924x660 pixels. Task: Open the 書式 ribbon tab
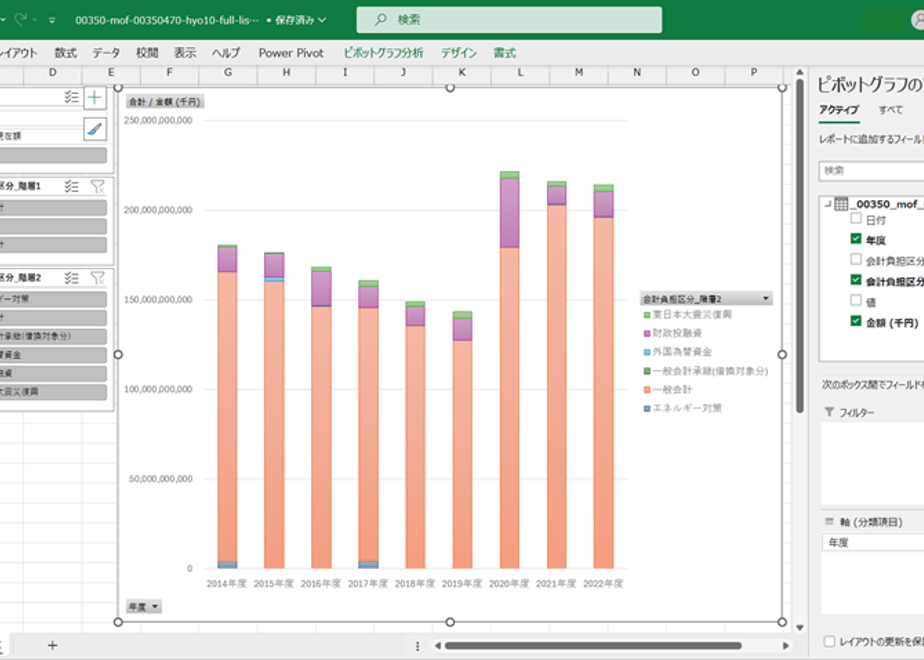click(504, 53)
